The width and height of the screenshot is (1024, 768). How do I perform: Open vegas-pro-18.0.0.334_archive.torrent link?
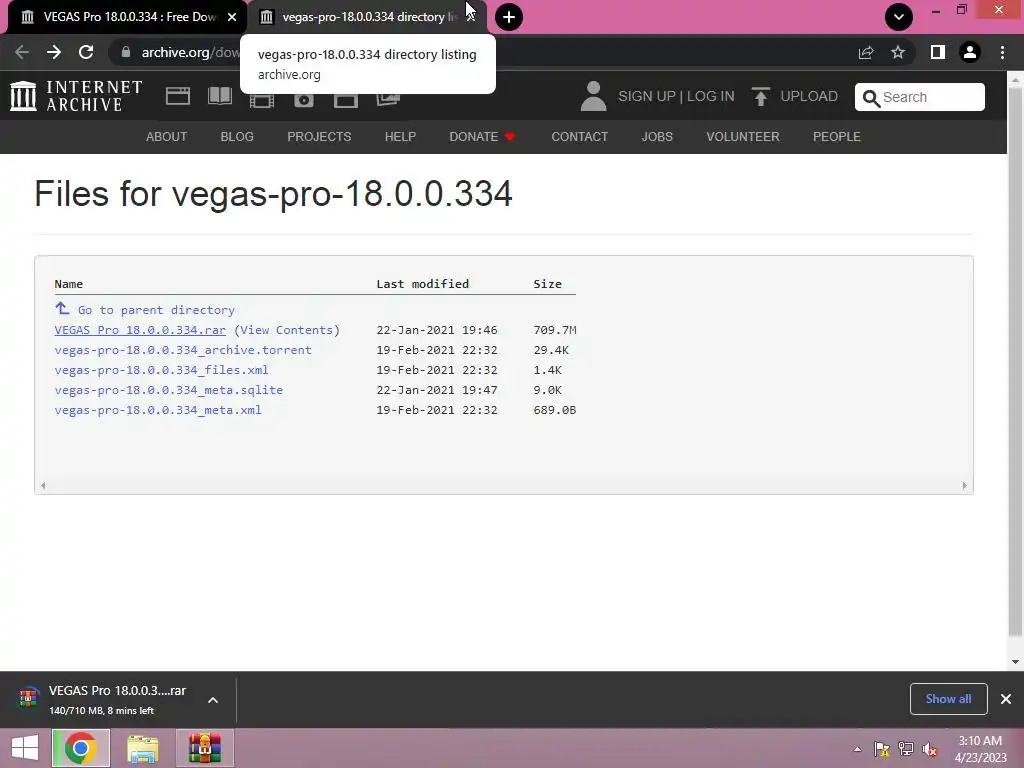click(x=183, y=350)
